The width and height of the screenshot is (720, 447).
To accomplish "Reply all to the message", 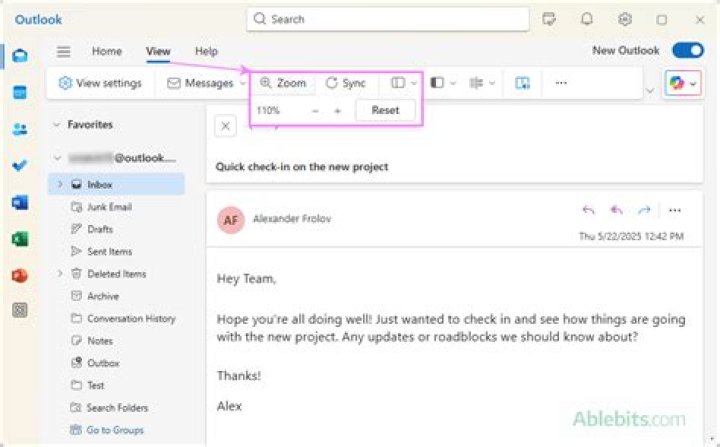I will [617, 210].
